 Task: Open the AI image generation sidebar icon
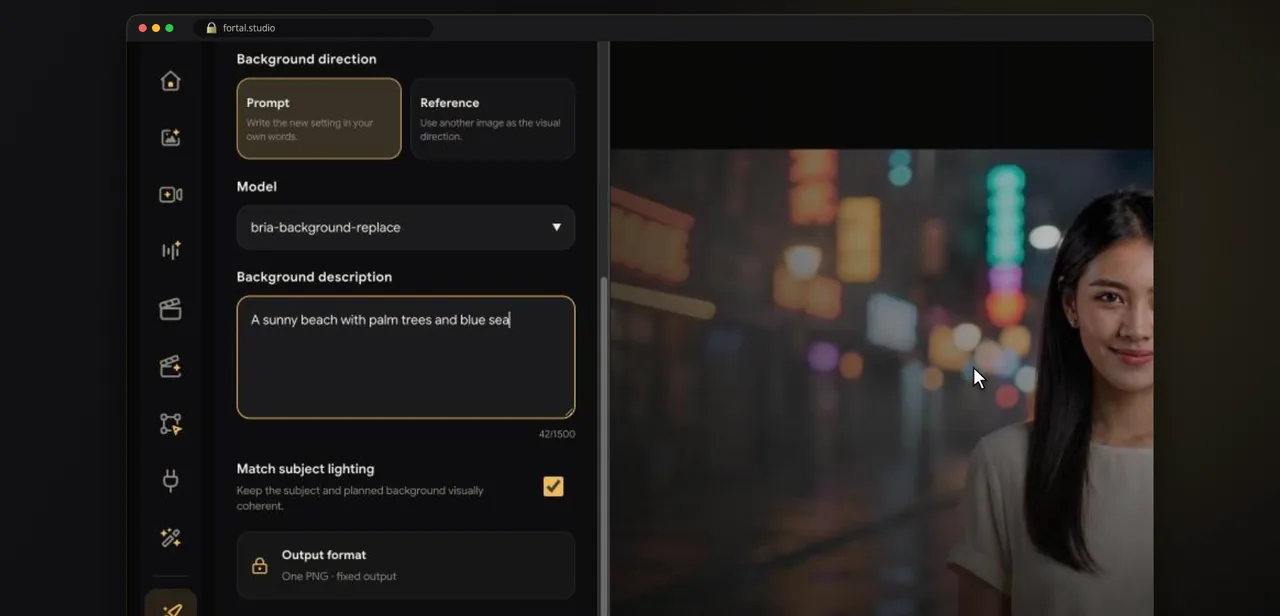click(x=171, y=138)
